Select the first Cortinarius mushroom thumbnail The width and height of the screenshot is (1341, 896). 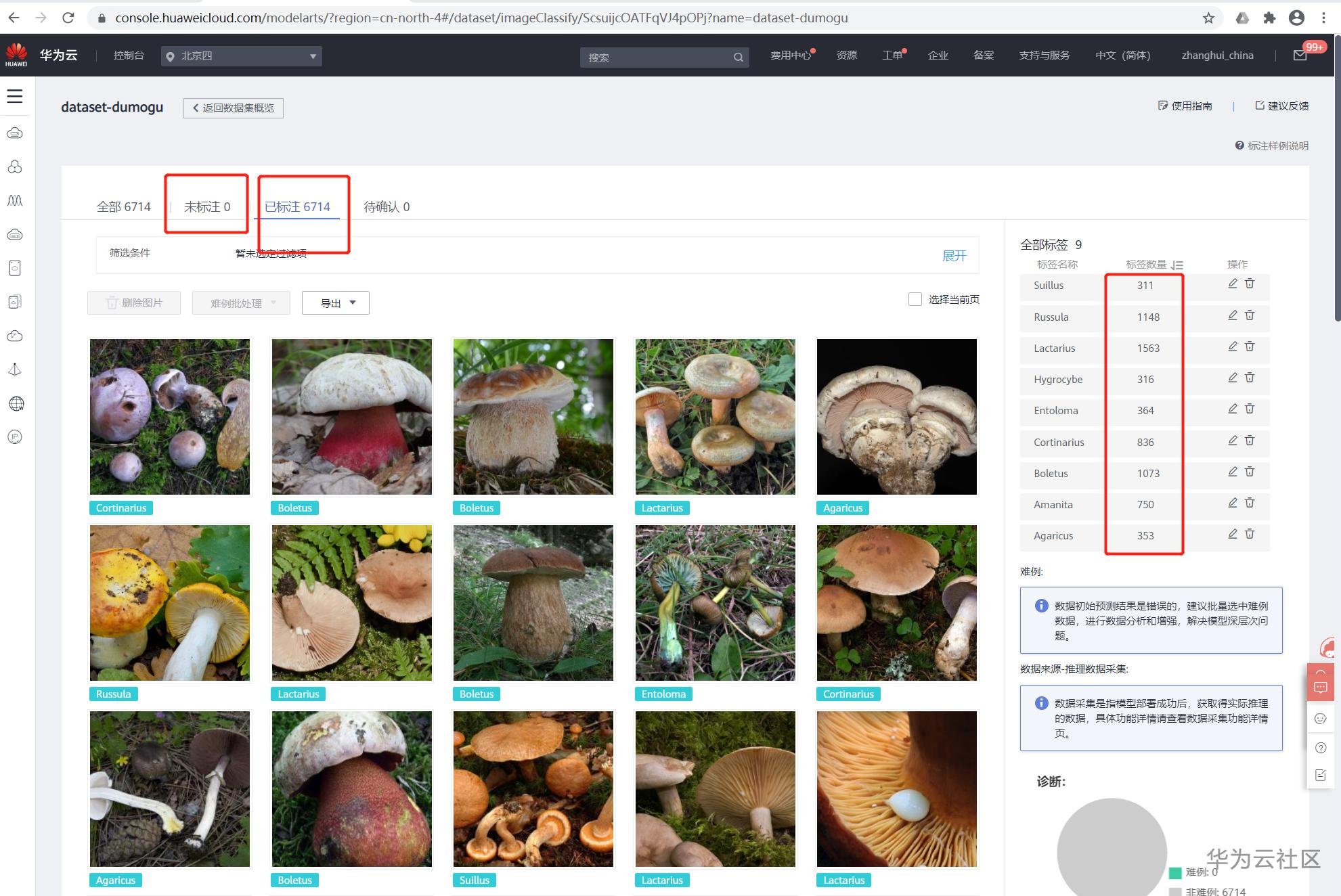coord(170,417)
